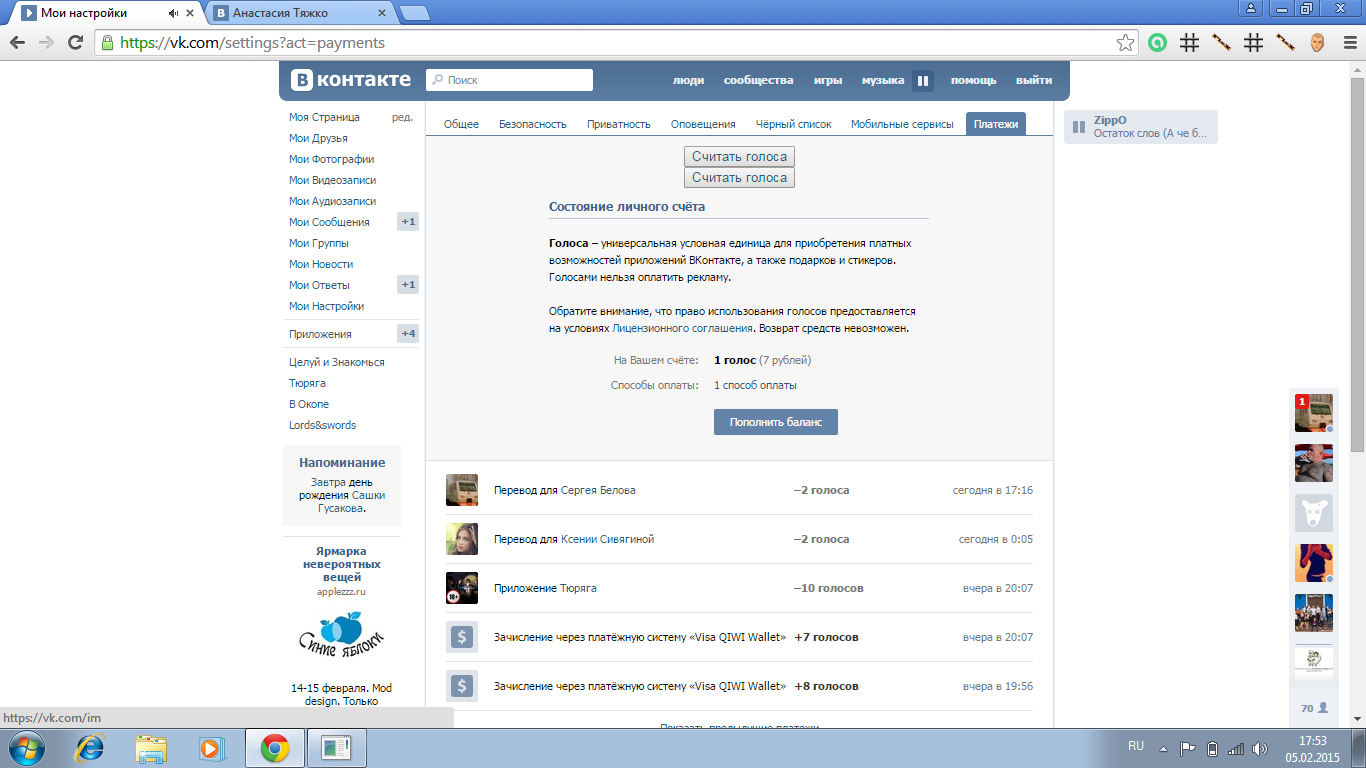This screenshot has width=1366, height=768.
Task: Click the browser back arrow
Action: point(17,43)
